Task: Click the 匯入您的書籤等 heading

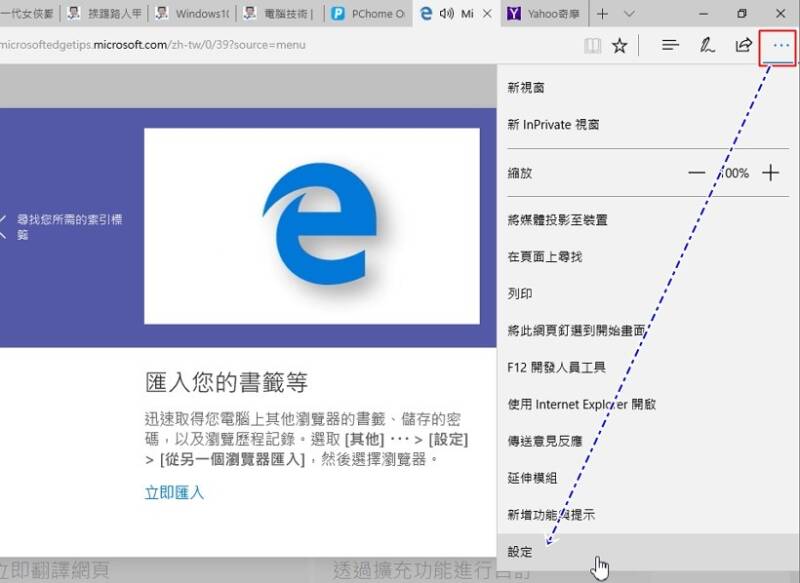Action: (226, 382)
